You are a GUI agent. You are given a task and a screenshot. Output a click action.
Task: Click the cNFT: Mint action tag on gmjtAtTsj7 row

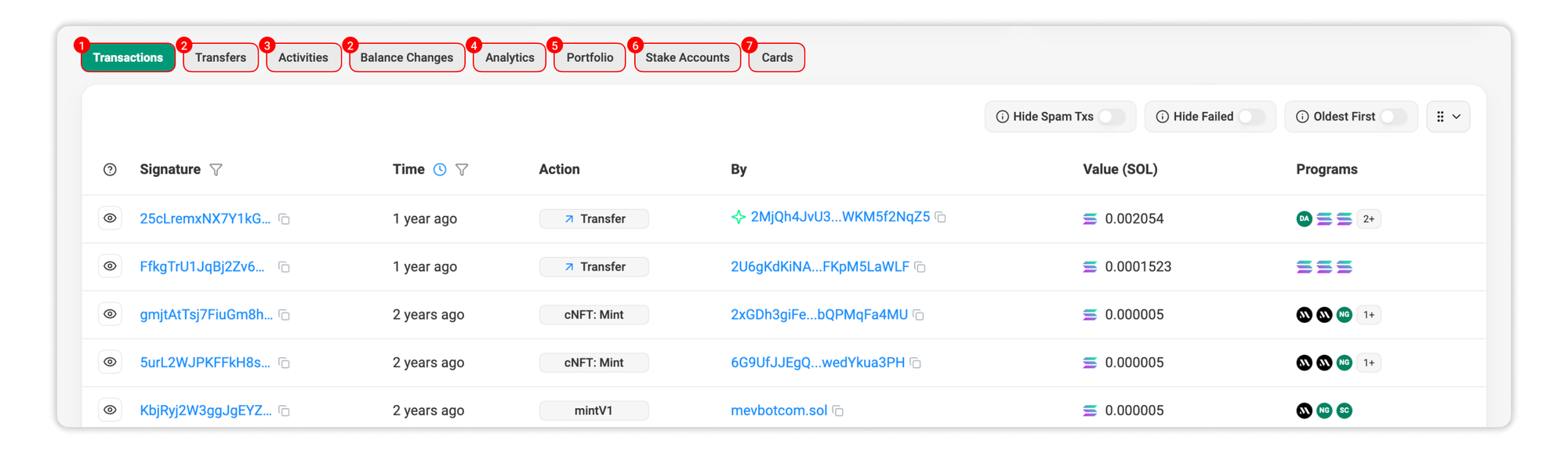(x=593, y=315)
